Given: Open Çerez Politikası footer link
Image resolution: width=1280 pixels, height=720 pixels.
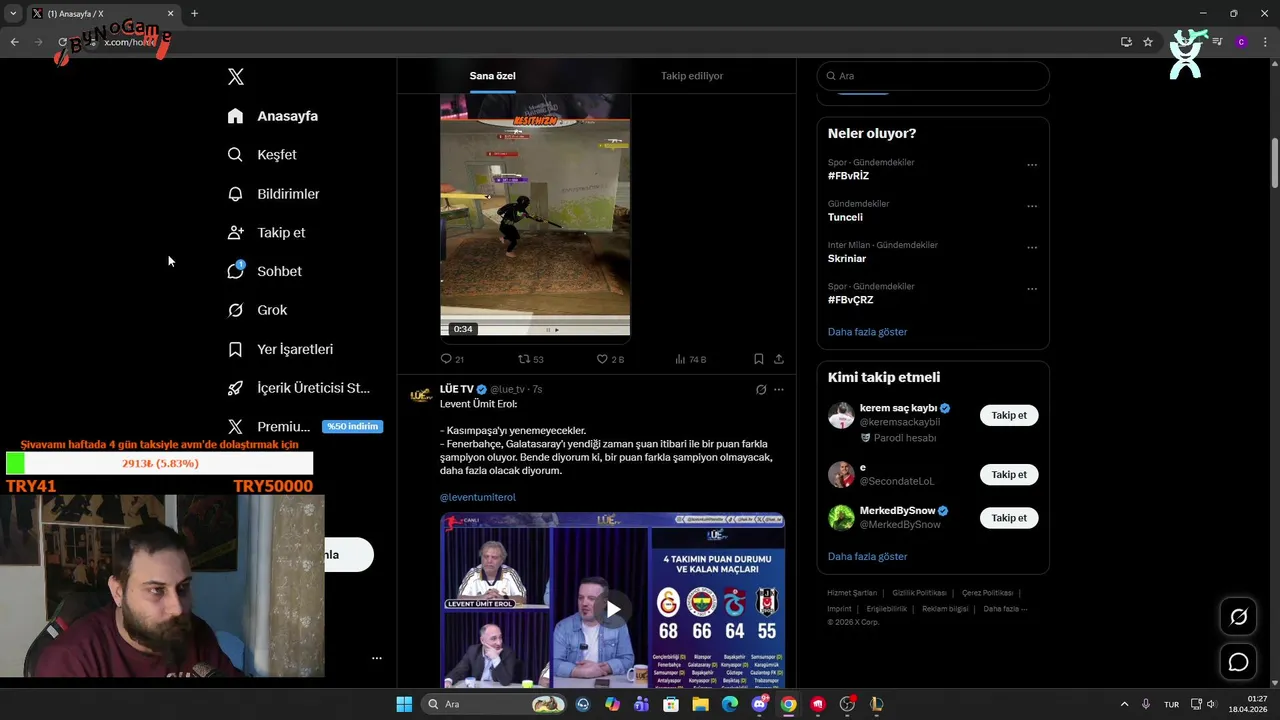Looking at the screenshot, I should click(987, 593).
